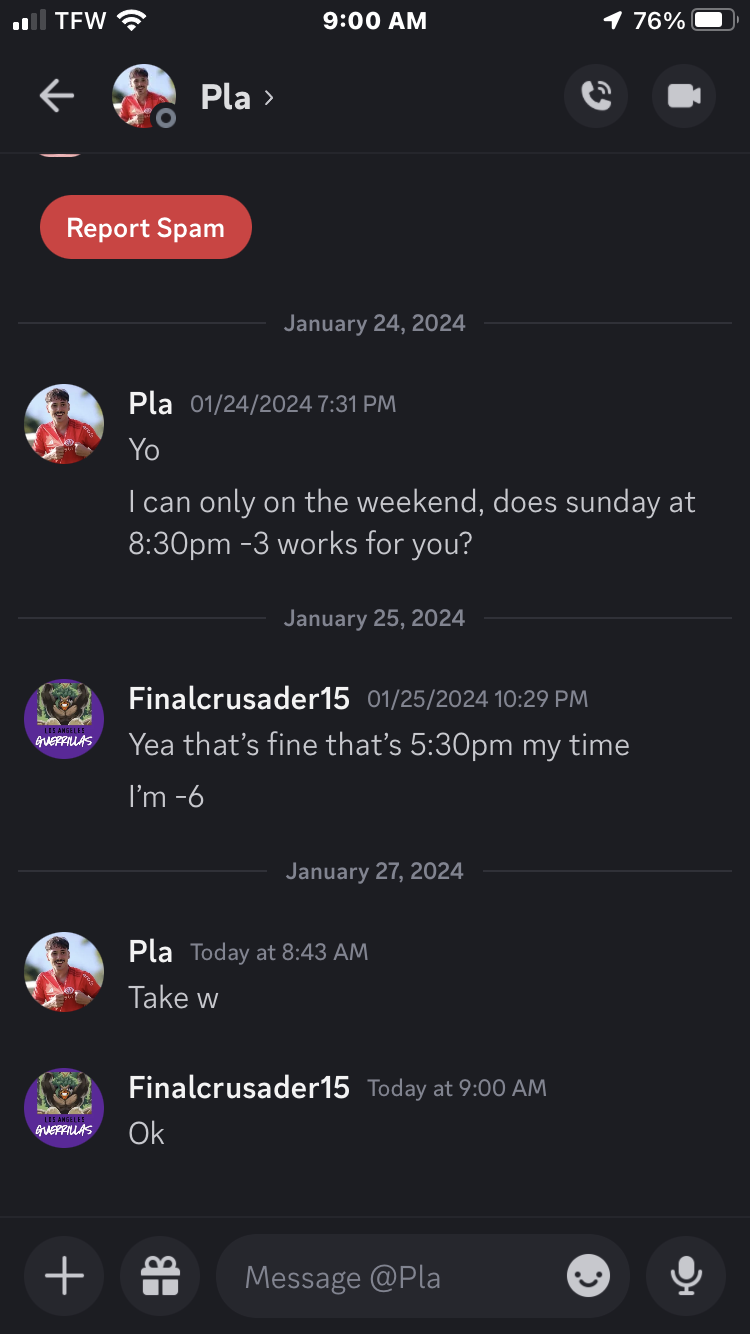
Task: Tap Pla's avatar in the header
Action: 144,97
